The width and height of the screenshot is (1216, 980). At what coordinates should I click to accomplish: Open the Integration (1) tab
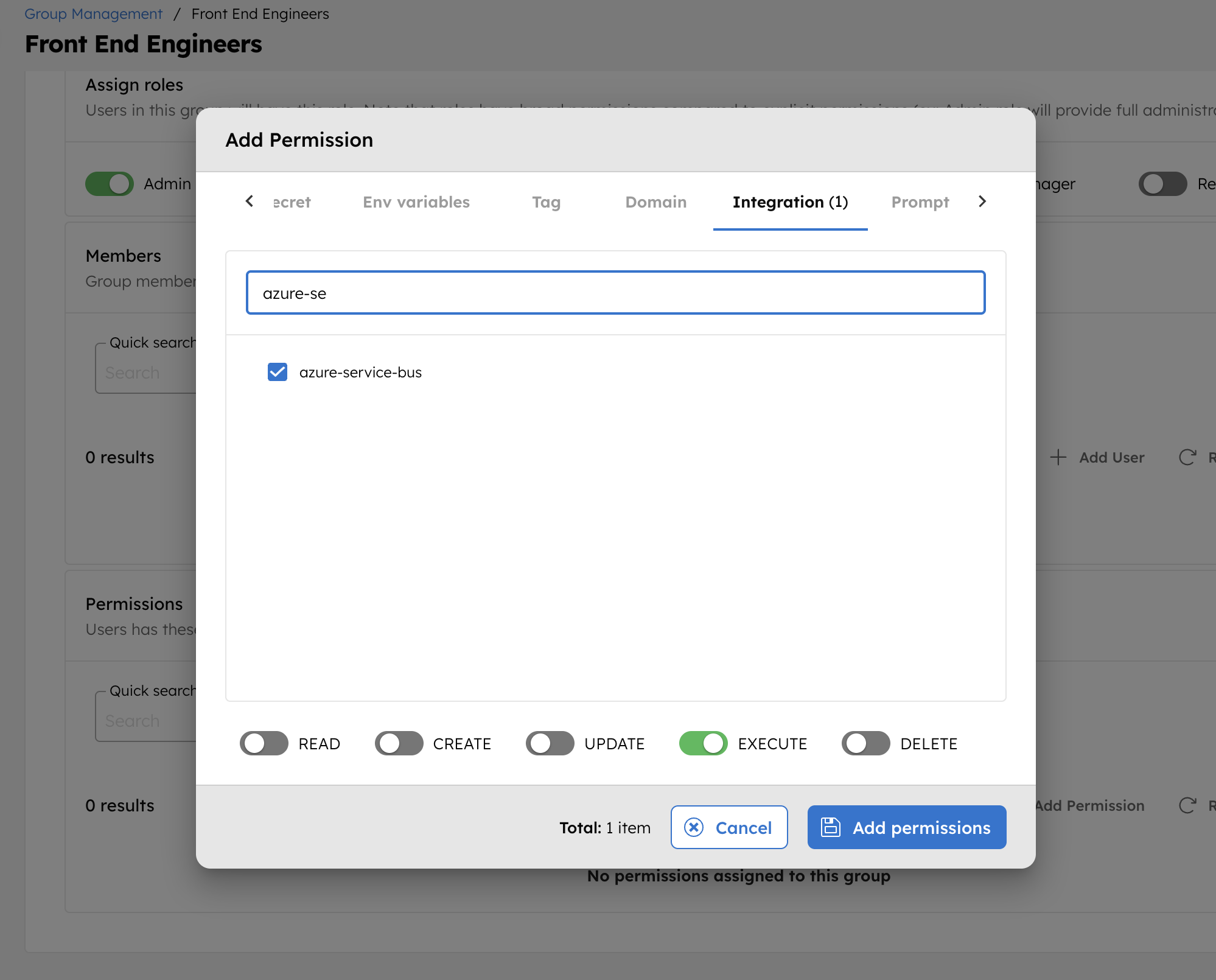coord(790,202)
